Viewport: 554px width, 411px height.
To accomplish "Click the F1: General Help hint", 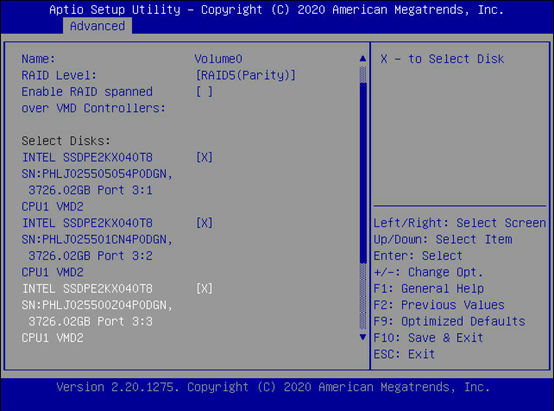I will click(x=429, y=289).
